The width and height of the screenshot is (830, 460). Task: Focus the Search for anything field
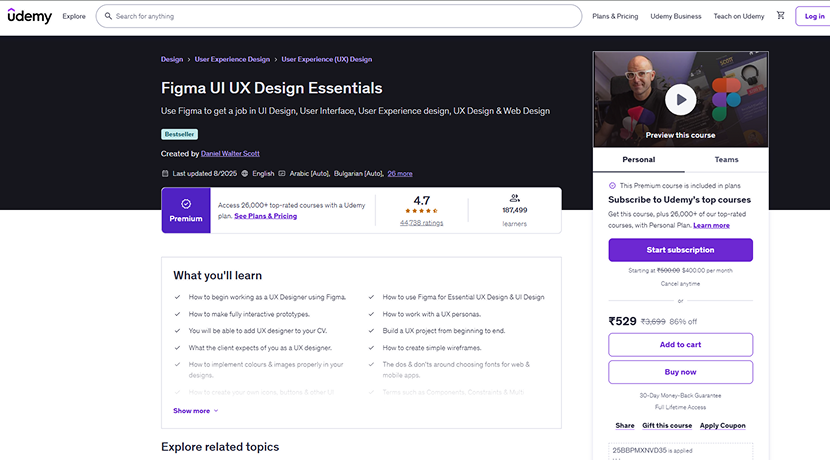pyautogui.click(x=339, y=16)
